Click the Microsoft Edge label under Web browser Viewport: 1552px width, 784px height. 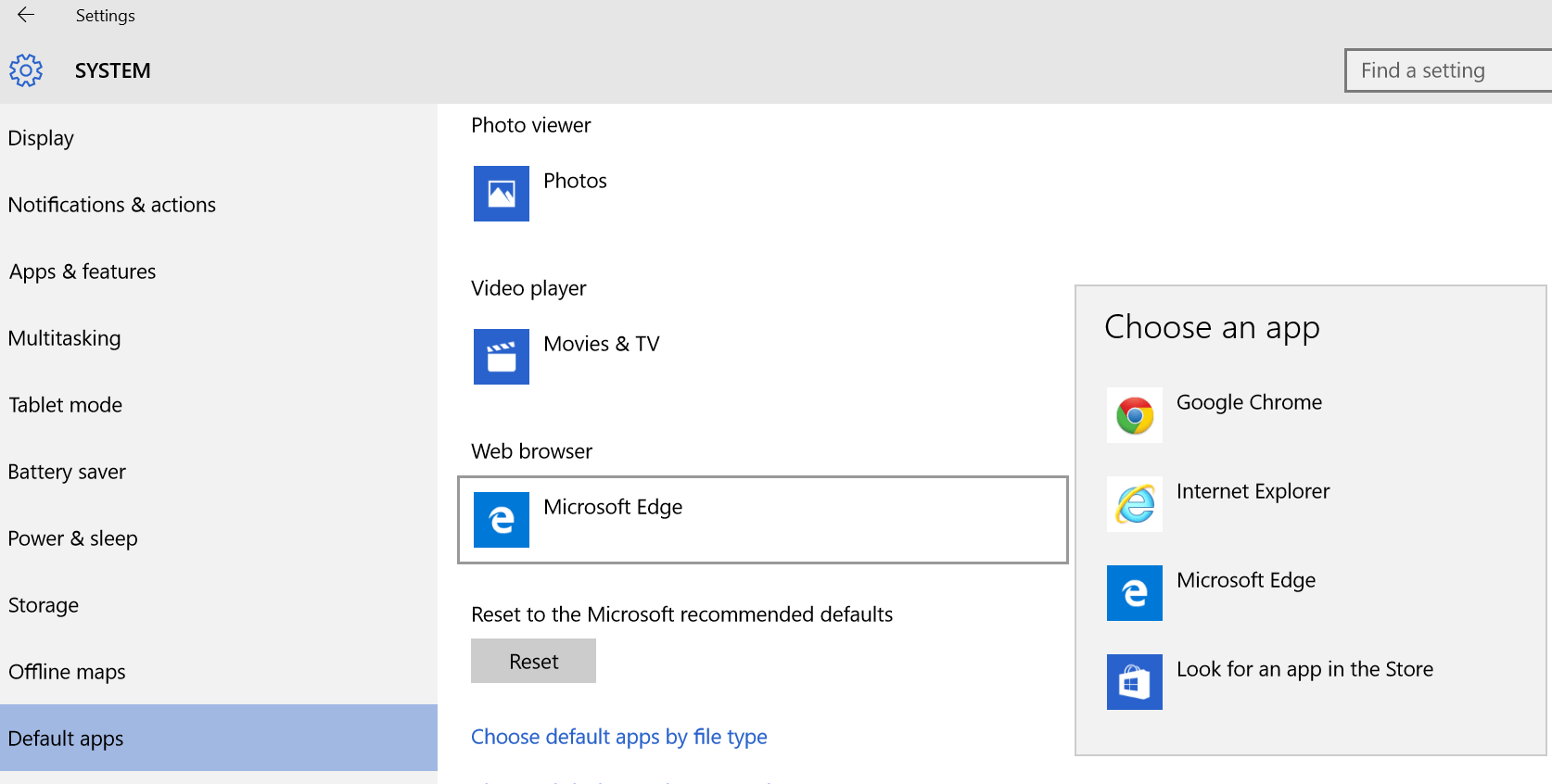pos(613,507)
